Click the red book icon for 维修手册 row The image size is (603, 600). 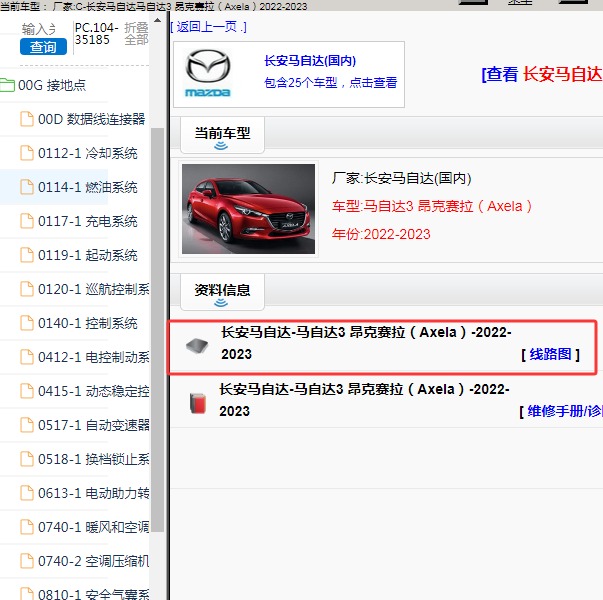pyautogui.click(x=198, y=403)
